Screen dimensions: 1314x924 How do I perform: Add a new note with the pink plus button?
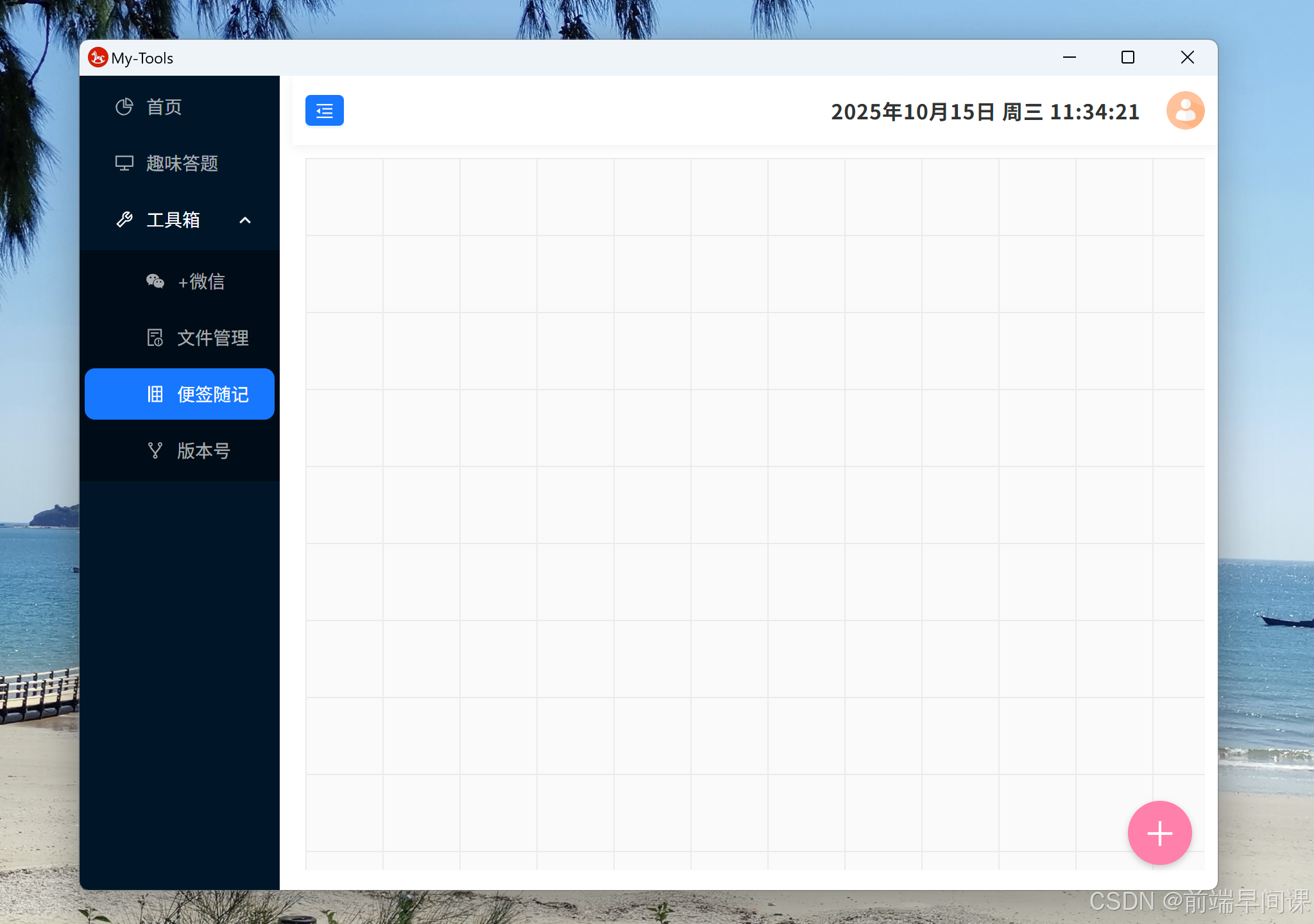[1159, 833]
